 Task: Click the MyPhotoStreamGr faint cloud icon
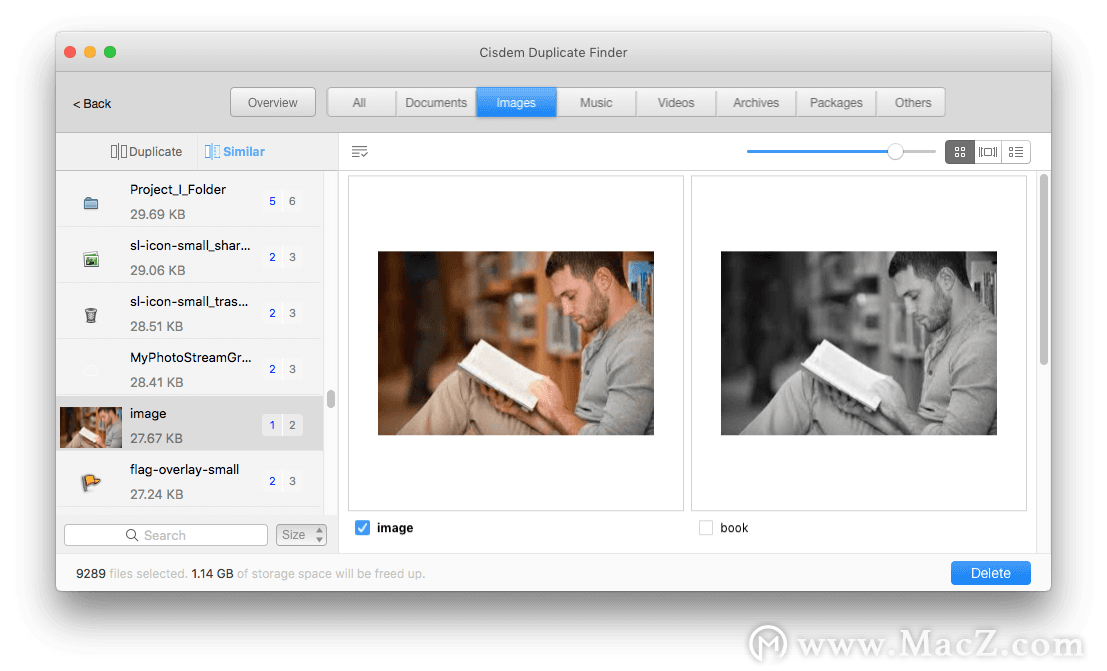tap(91, 370)
